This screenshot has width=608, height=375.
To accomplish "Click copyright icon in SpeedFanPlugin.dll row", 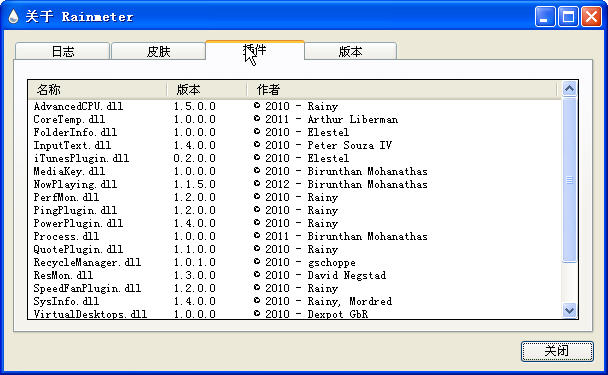I will (257, 287).
